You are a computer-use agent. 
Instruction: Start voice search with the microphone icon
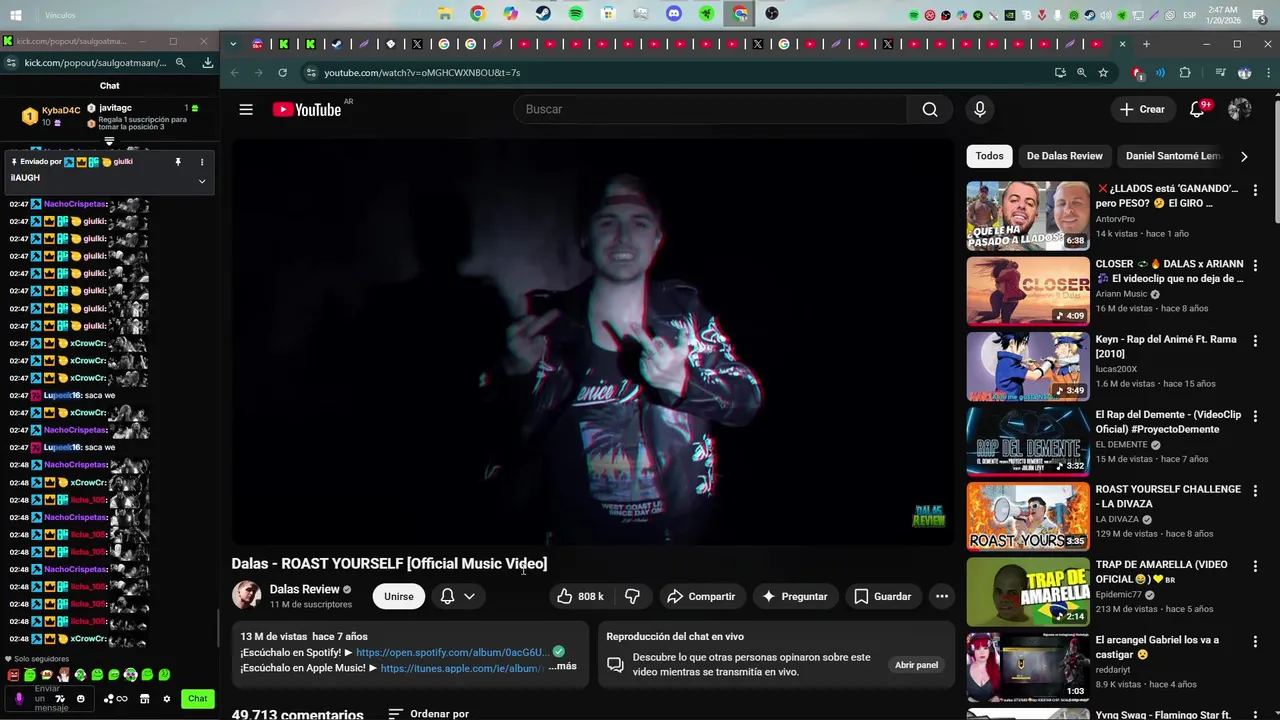coord(980,109)
